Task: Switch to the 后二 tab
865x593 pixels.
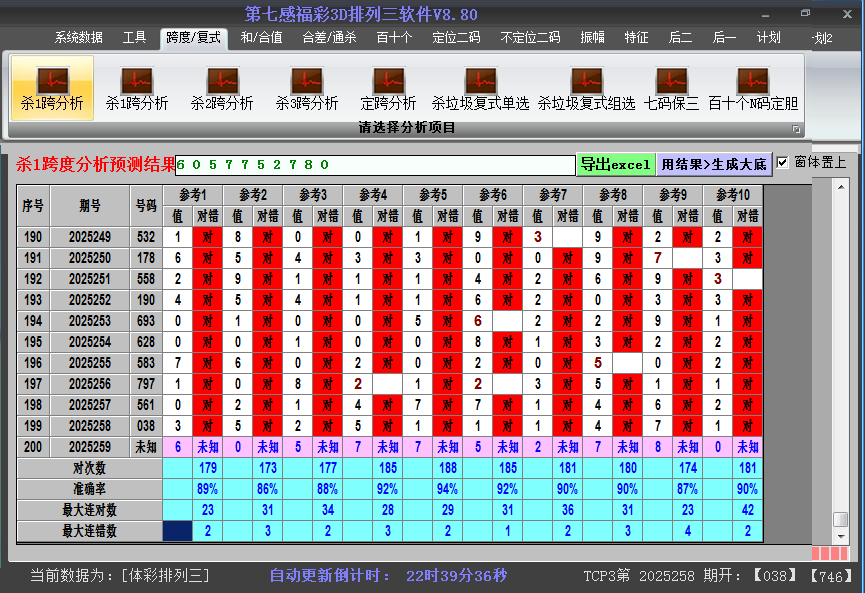Action: [x=680, y=38]
